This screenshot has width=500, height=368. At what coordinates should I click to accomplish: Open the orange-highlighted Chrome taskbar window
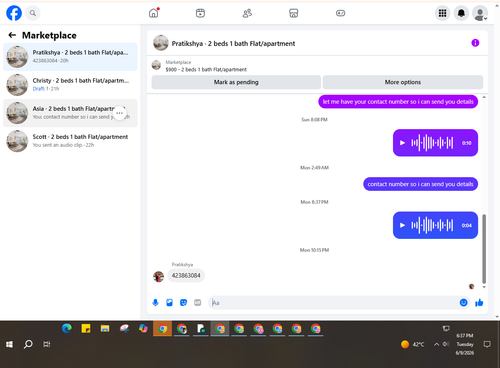click(x=162, y=329)
